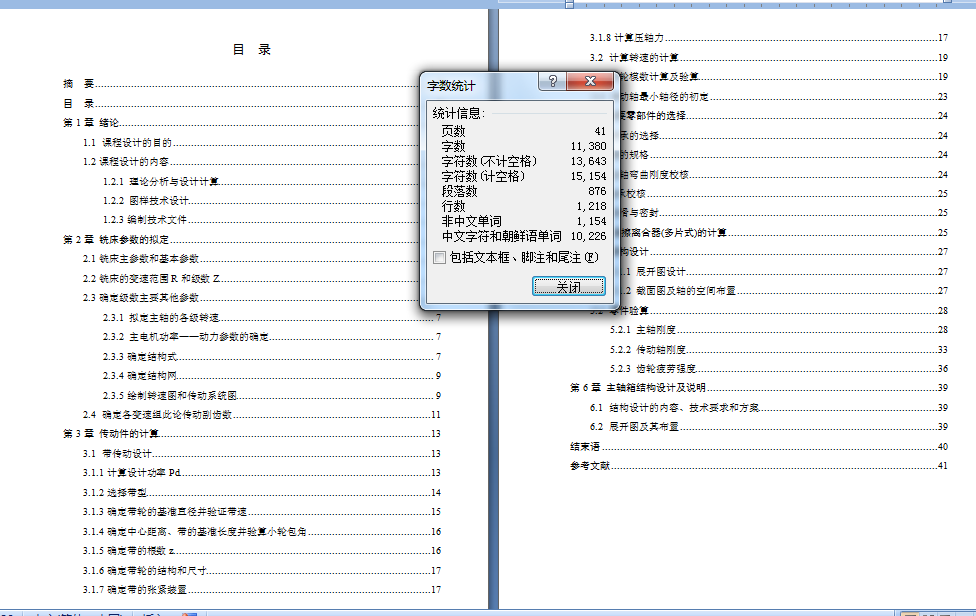Click the 字符数(不计空格) value 13,643
Image resolution: width=976 pixels, height=616 pixels.
coord(588,161)
